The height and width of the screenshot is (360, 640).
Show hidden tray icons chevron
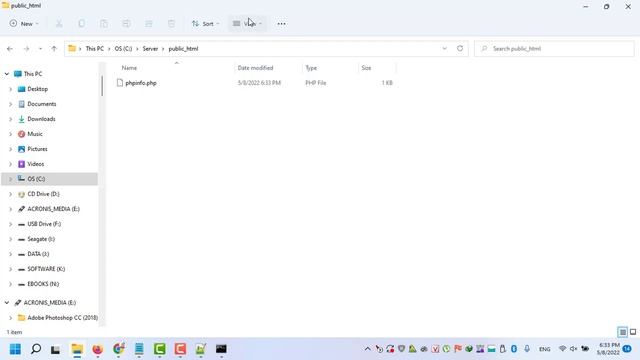click(x=367, y=349)
